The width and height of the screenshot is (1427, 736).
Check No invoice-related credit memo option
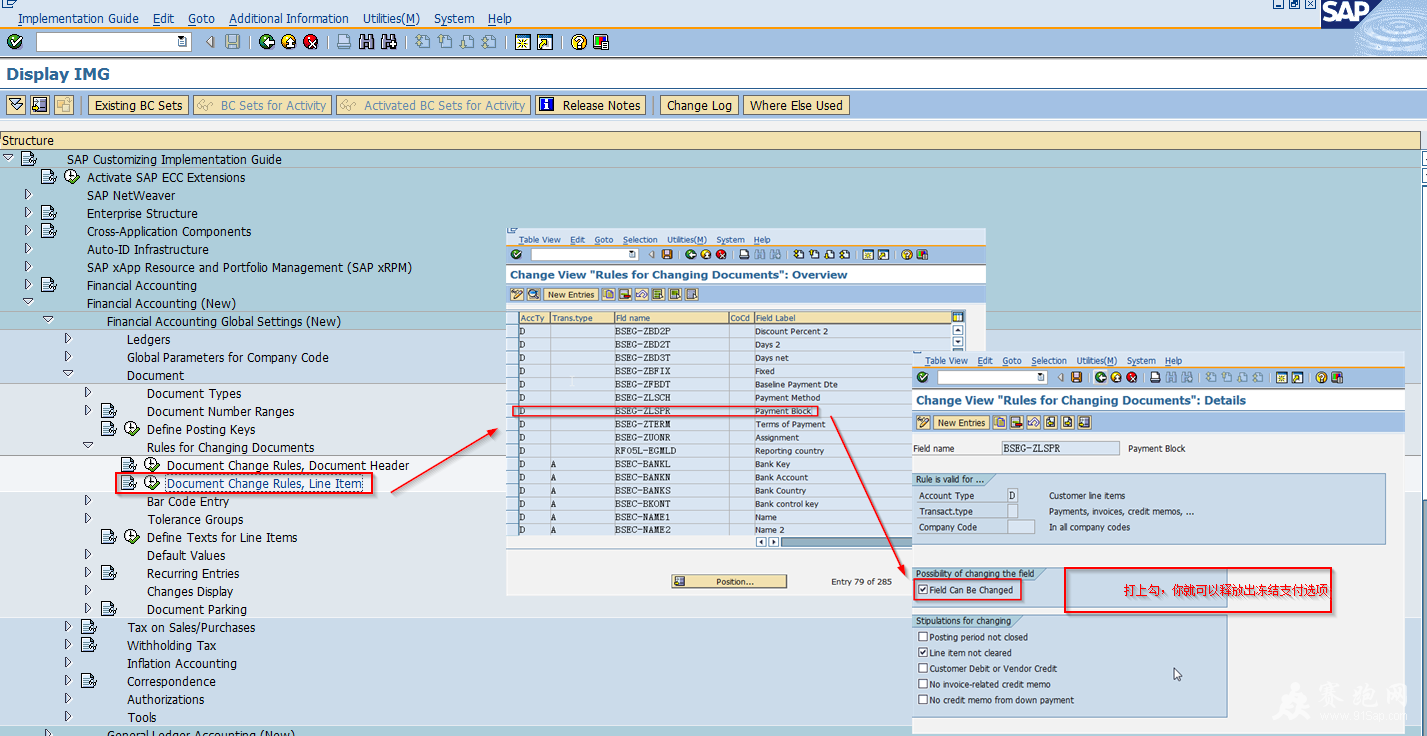[x=922, y=684]
